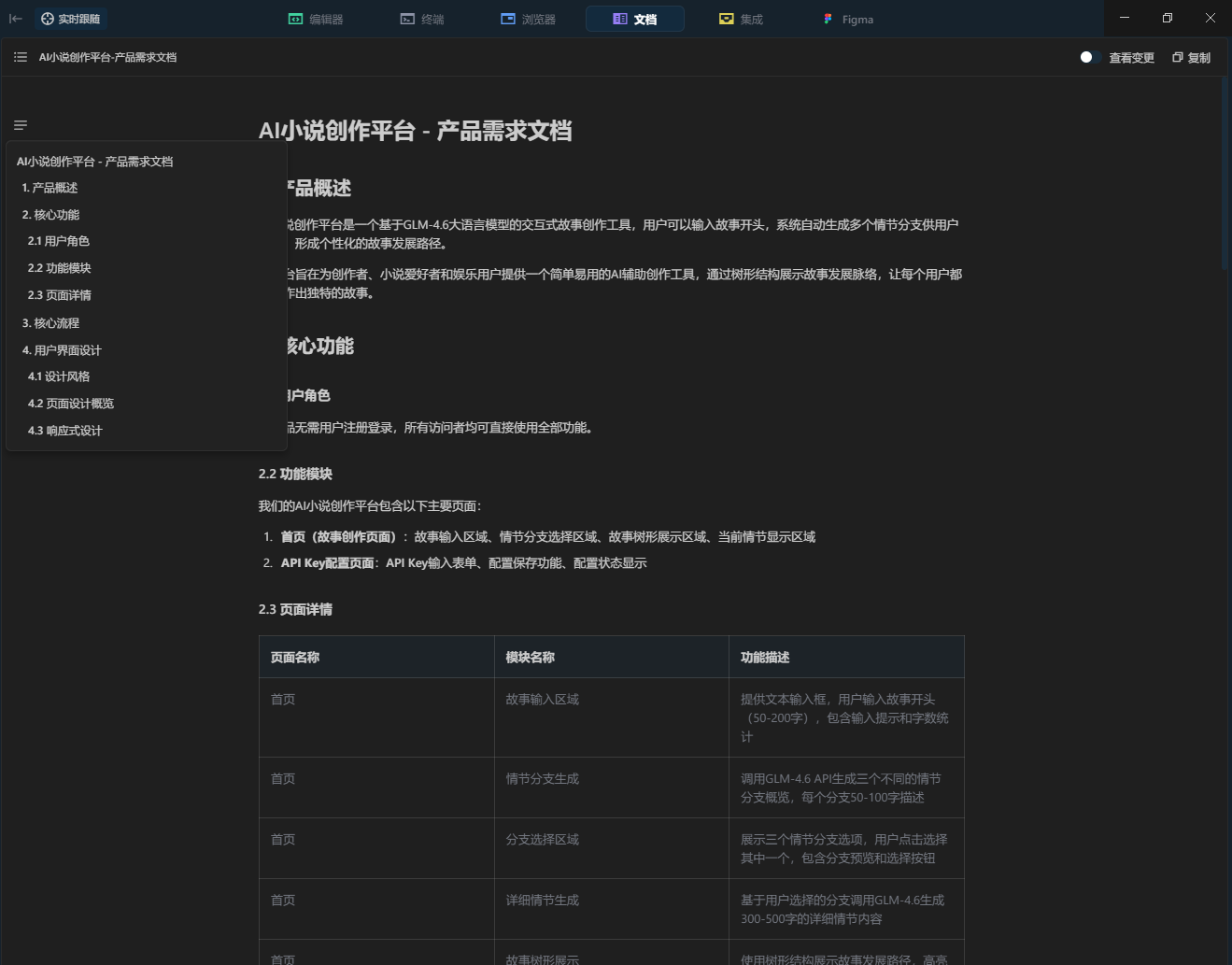Toggle the document outline list icon

pos(20,57)
